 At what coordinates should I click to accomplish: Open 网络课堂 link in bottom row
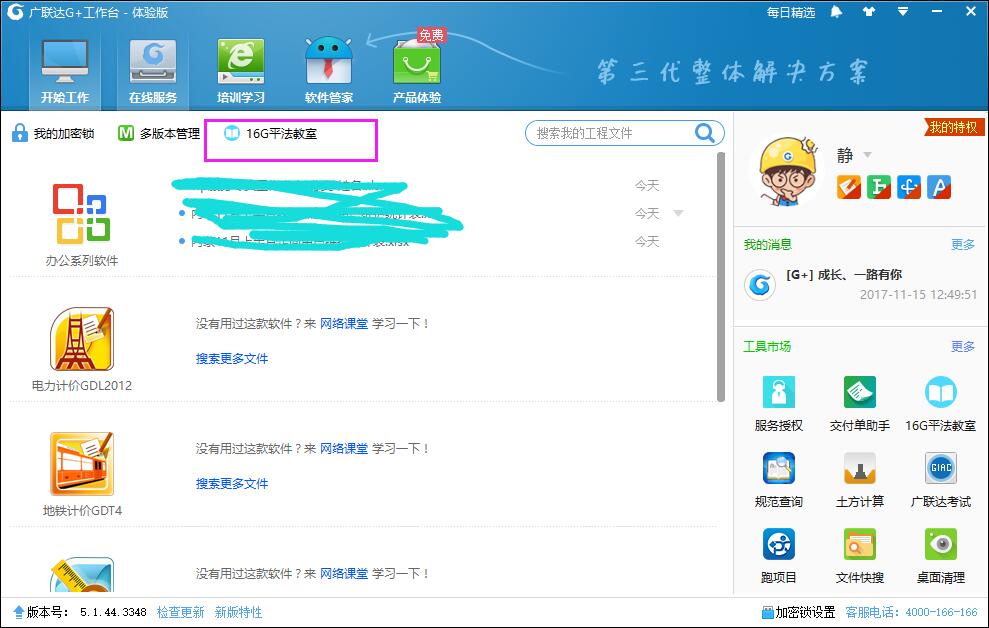(x=344, y=573)
